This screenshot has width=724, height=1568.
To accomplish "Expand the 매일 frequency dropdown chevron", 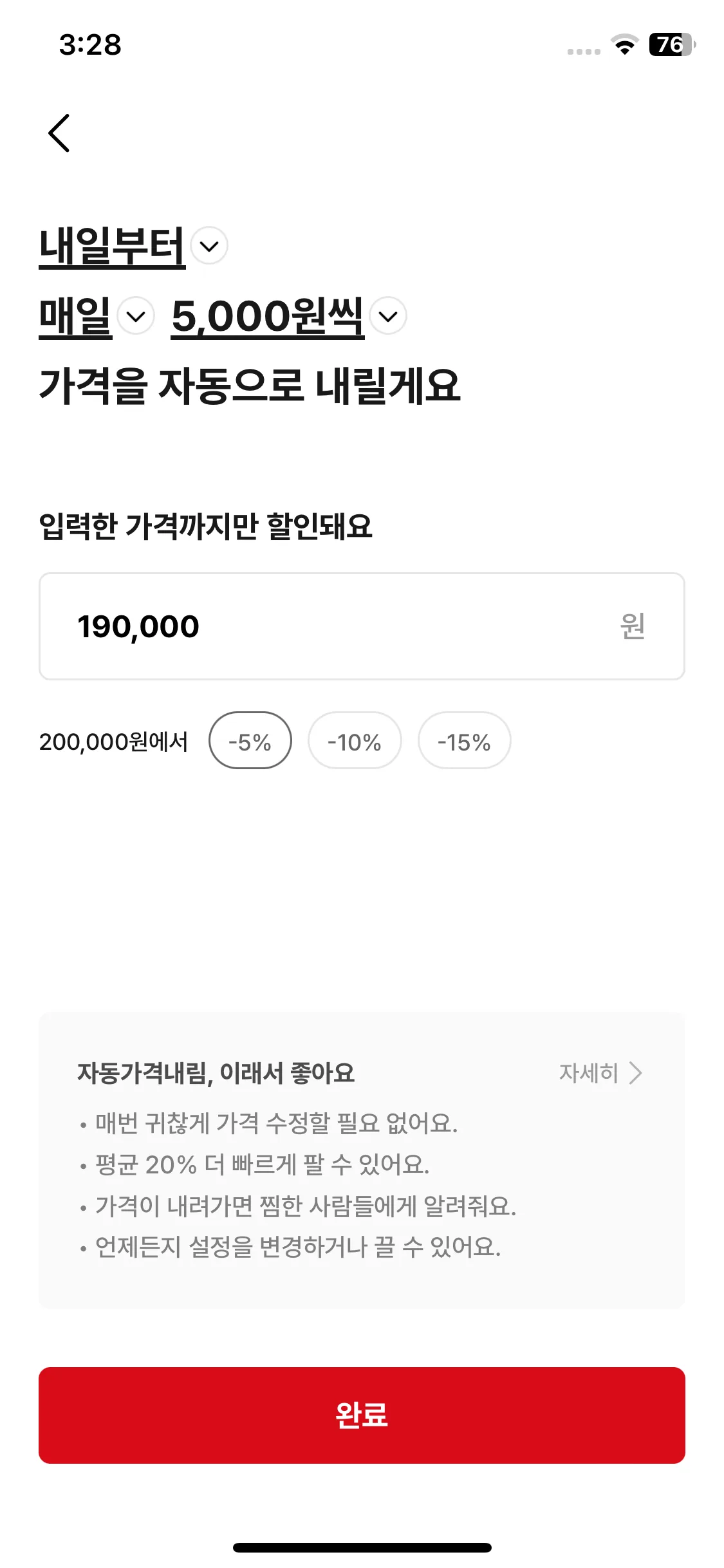I will tap(136, 316).
